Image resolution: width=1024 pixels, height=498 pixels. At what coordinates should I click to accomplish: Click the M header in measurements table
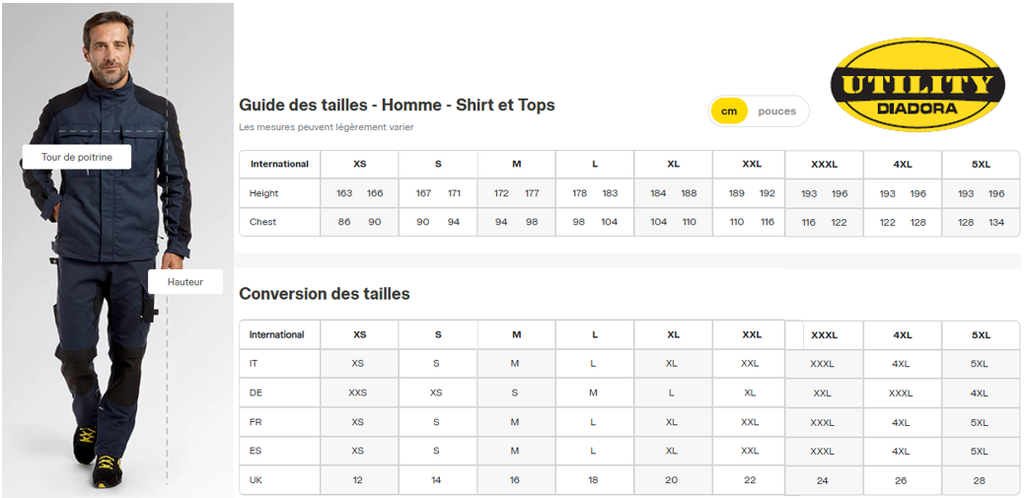tap(516, 164)
